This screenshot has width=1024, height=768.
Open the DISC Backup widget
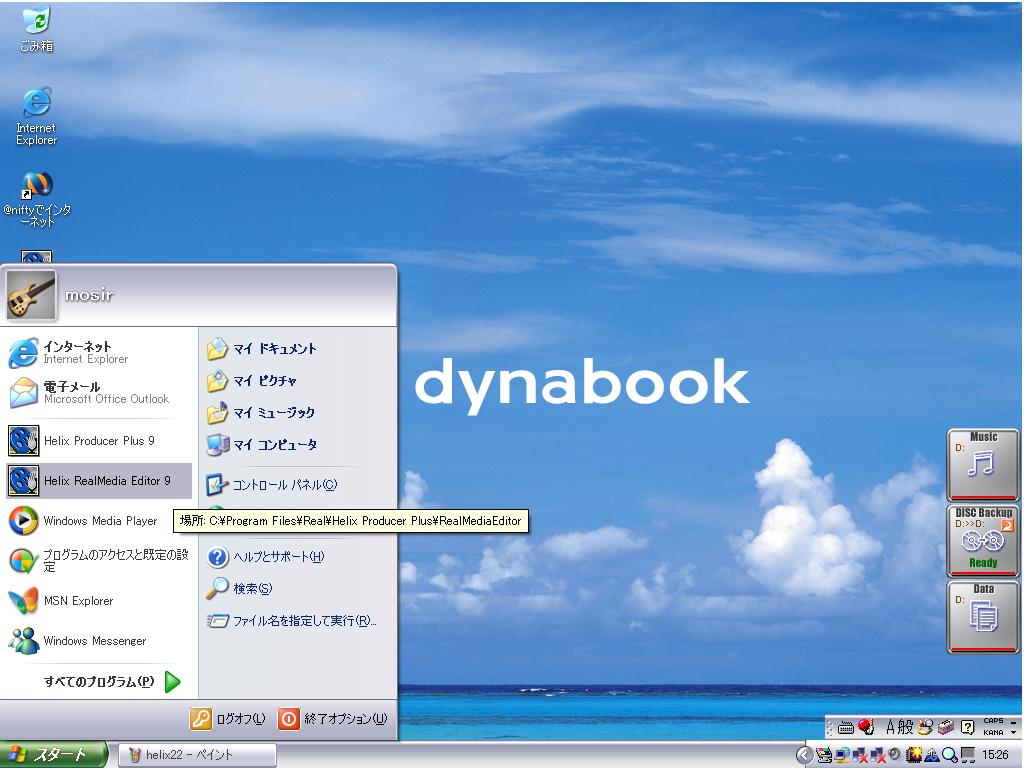click(983, 541)
